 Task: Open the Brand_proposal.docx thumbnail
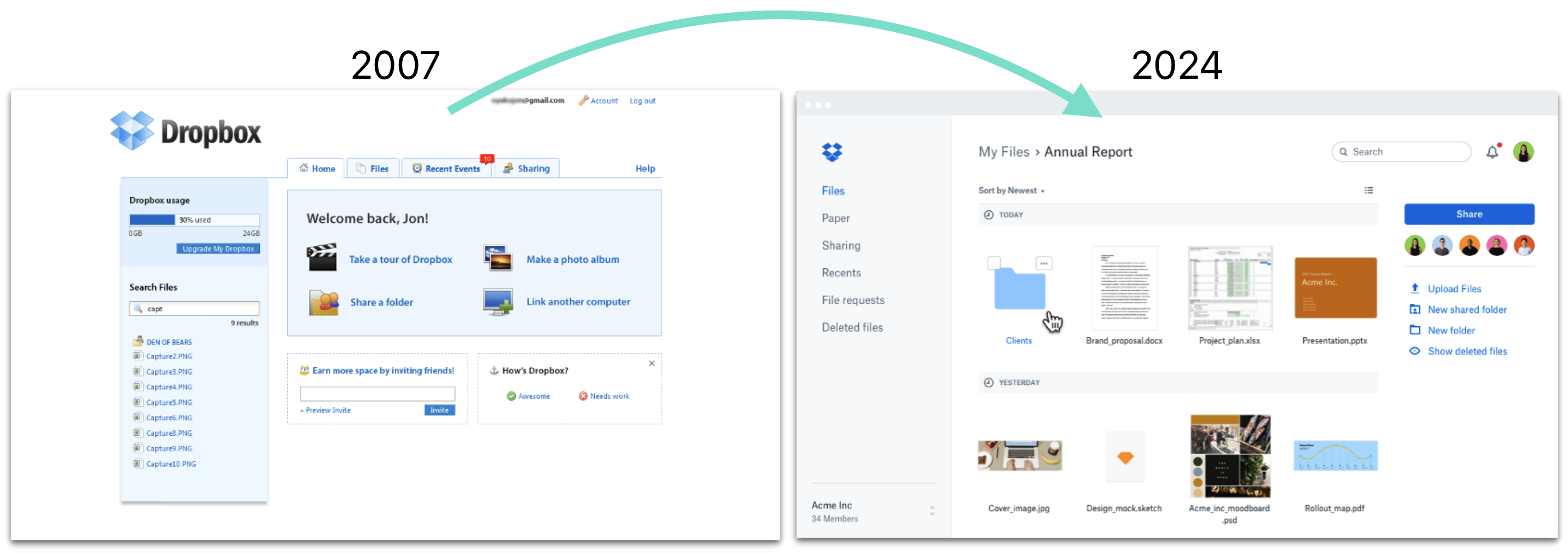pyautogui.click(x=1124, y=287)
